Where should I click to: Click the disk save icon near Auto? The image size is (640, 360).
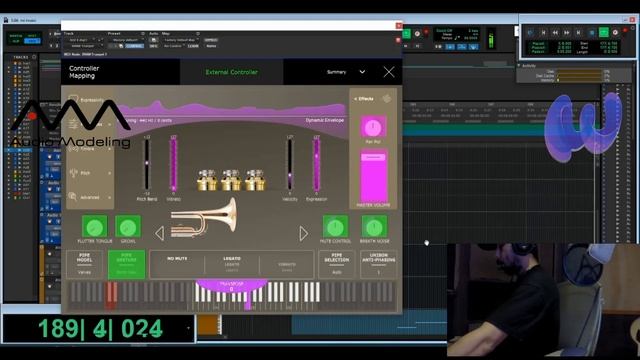[x=153, y=40]
